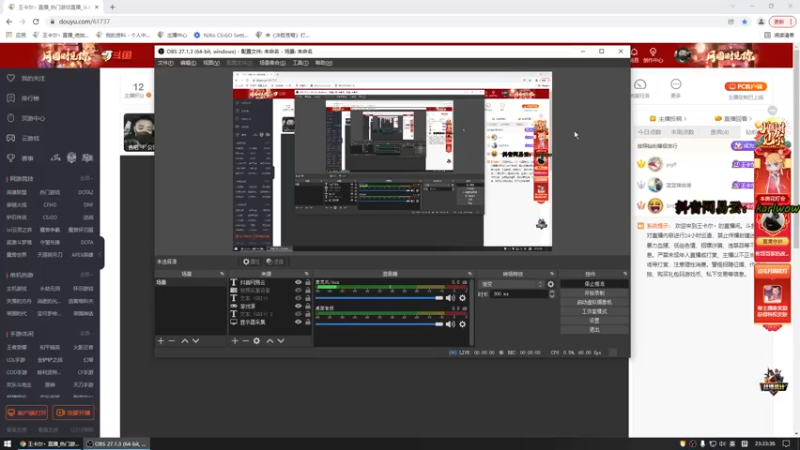Screen dimensions: 800x450
Task: Toggle visibility of the third source (text GDI+)
Action: pyautogui.click(x=298, y=298)
